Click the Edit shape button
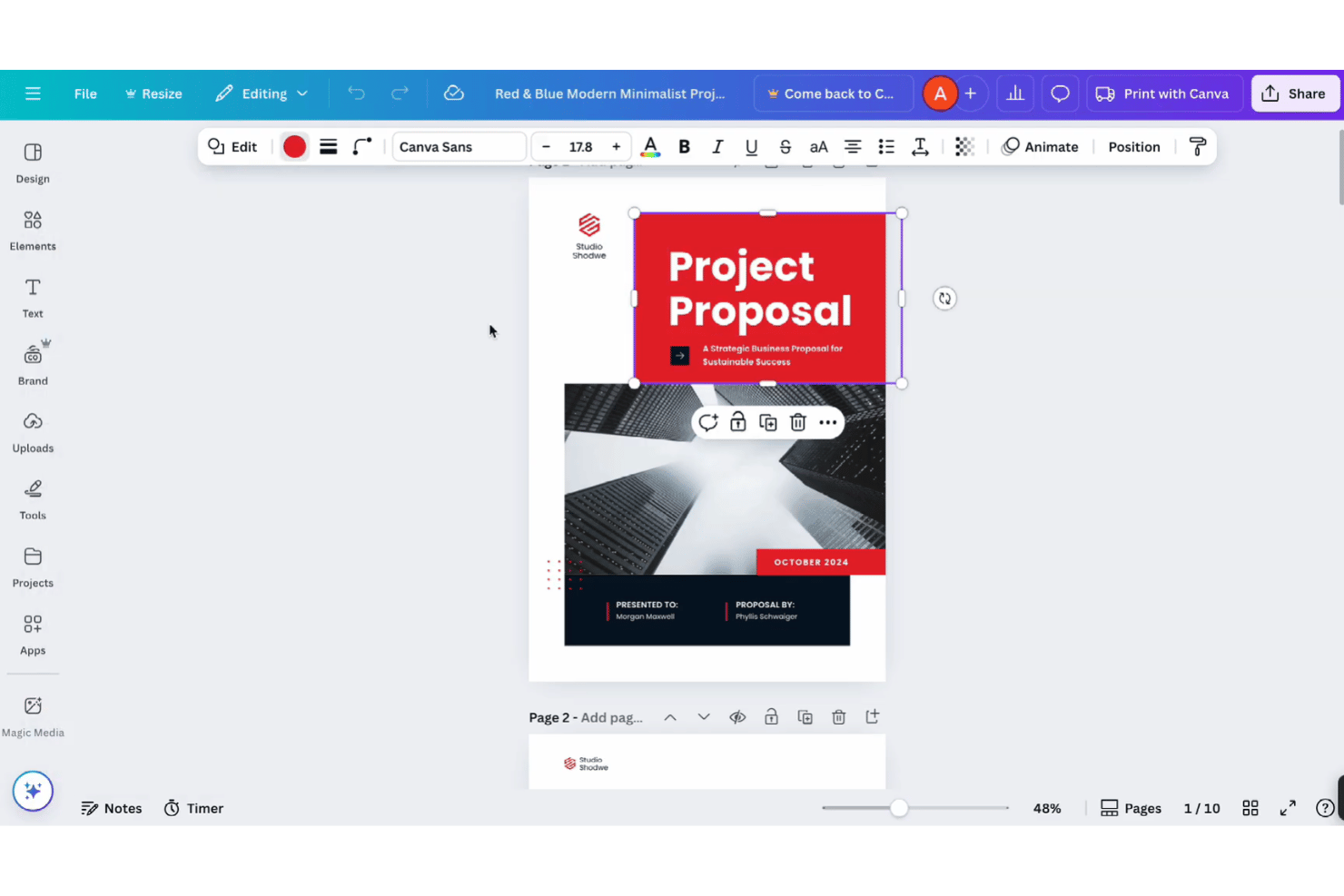 (232, 146)
